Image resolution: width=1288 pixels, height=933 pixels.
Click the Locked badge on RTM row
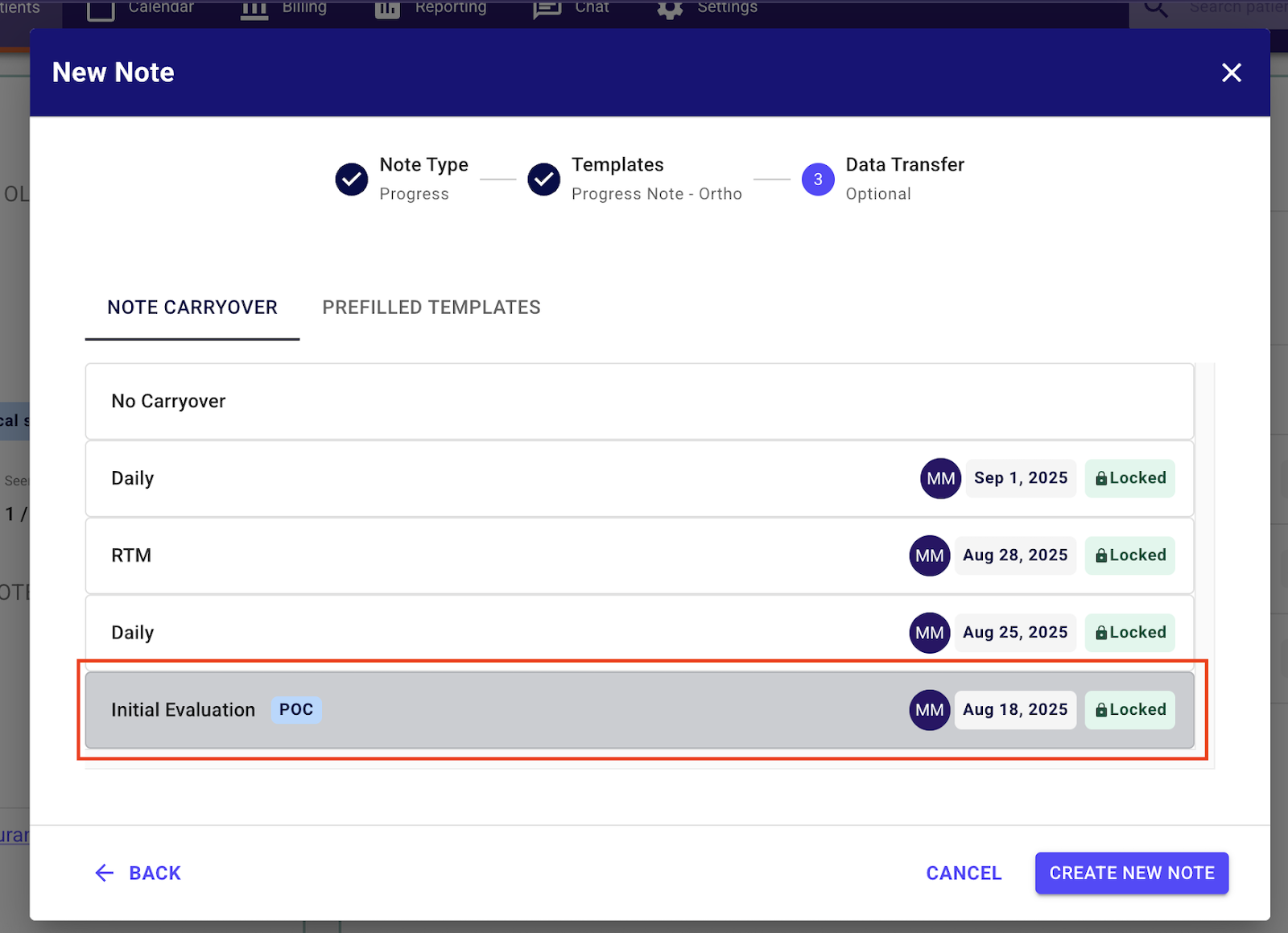(x=1129, y=555)
